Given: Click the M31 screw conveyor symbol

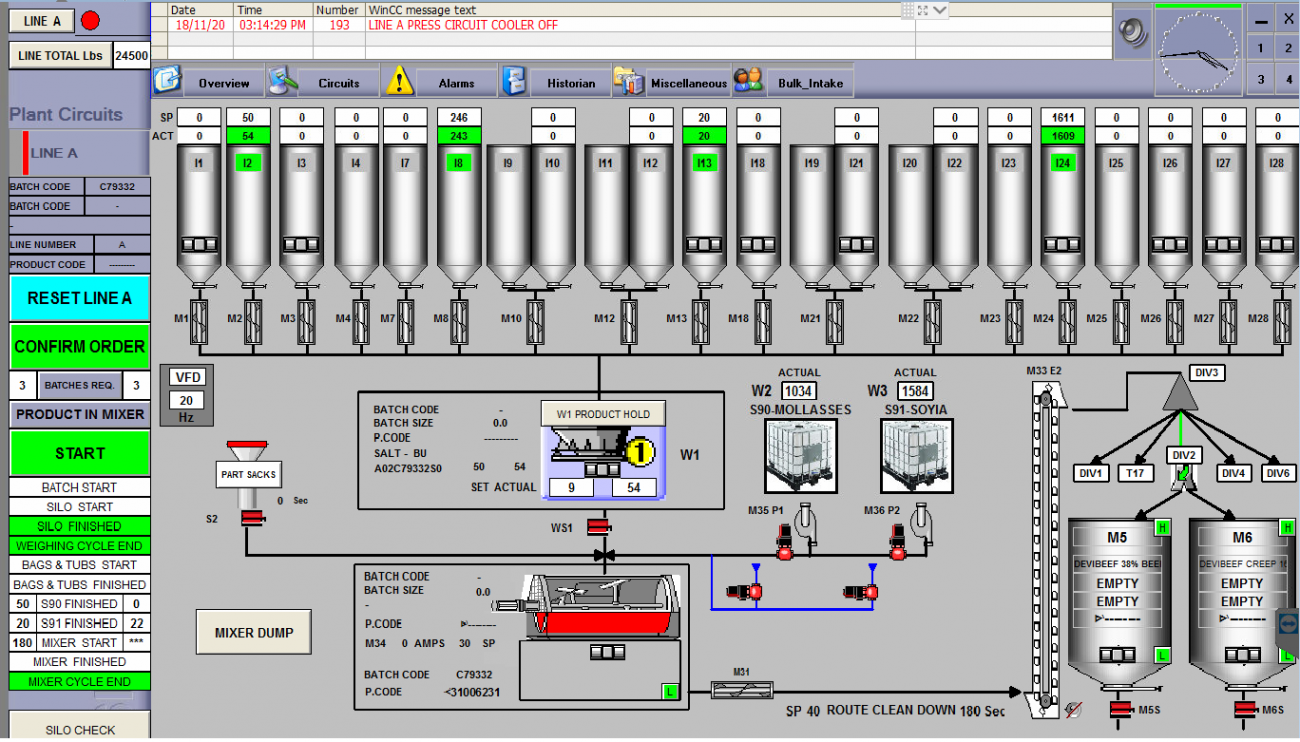Looking at the screenshot, I should click(741, 689).
